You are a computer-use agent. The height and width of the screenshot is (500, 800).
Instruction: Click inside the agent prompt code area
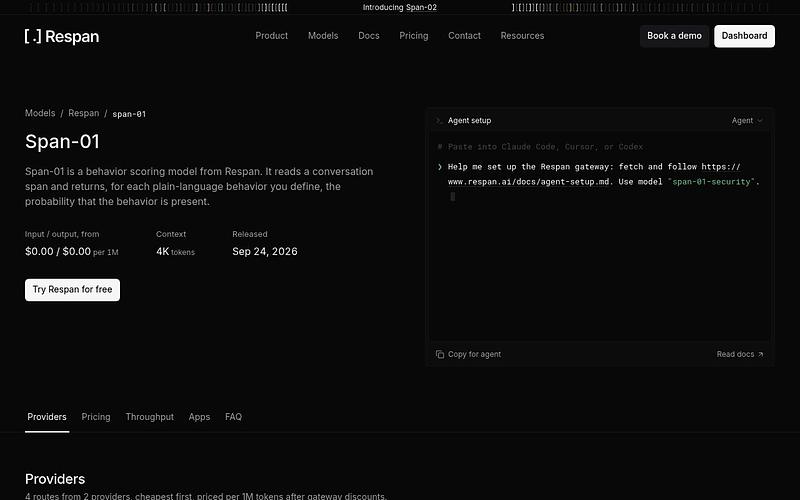tap(600, 238)
